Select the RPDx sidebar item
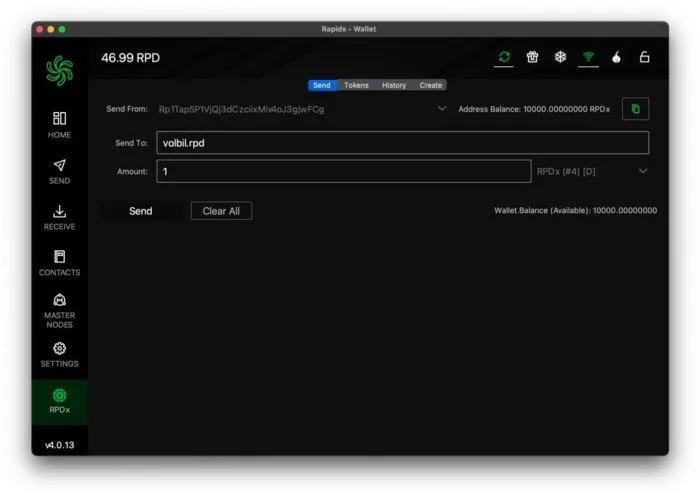Viewport: 700px width, 497px height. (x=59, y=401)
